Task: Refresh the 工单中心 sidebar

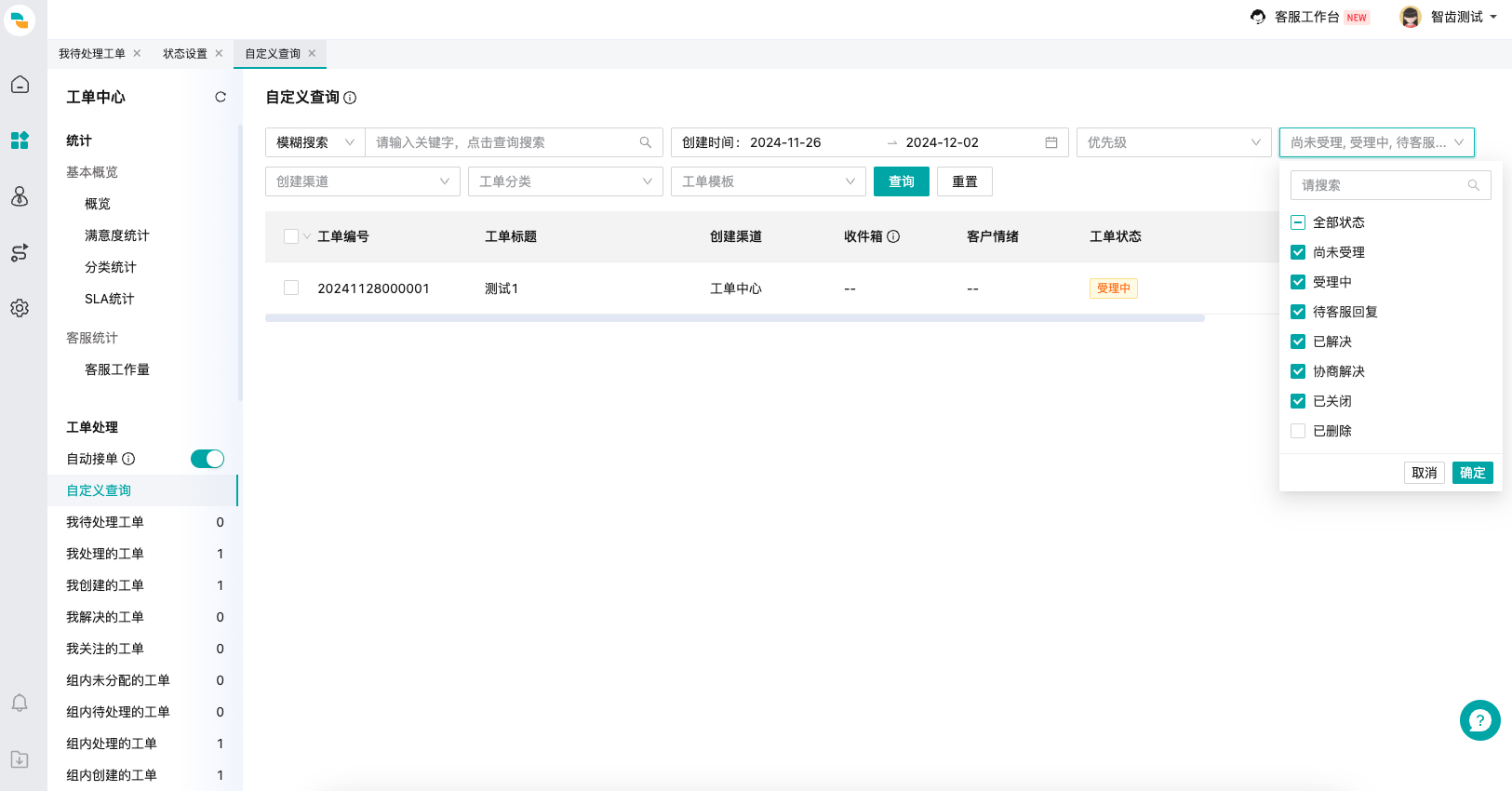Action: [x=221, y=97]
